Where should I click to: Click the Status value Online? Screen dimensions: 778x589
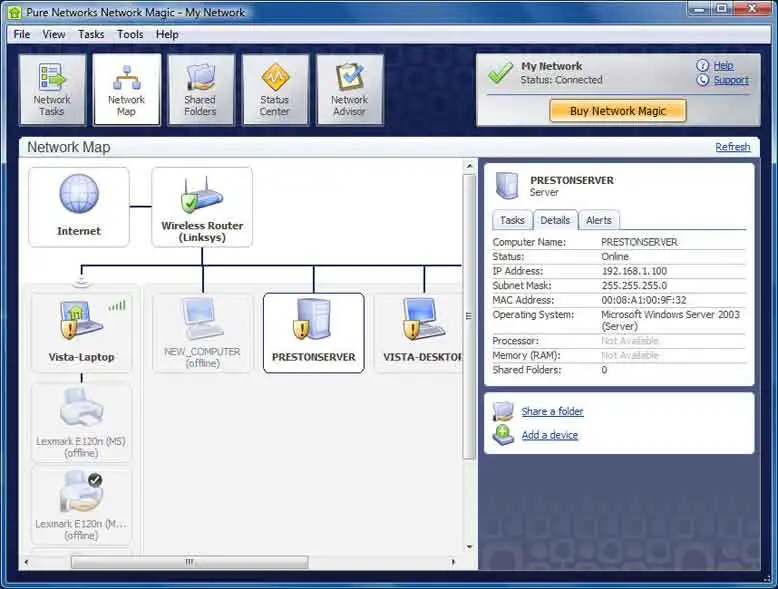click(615, 257)
